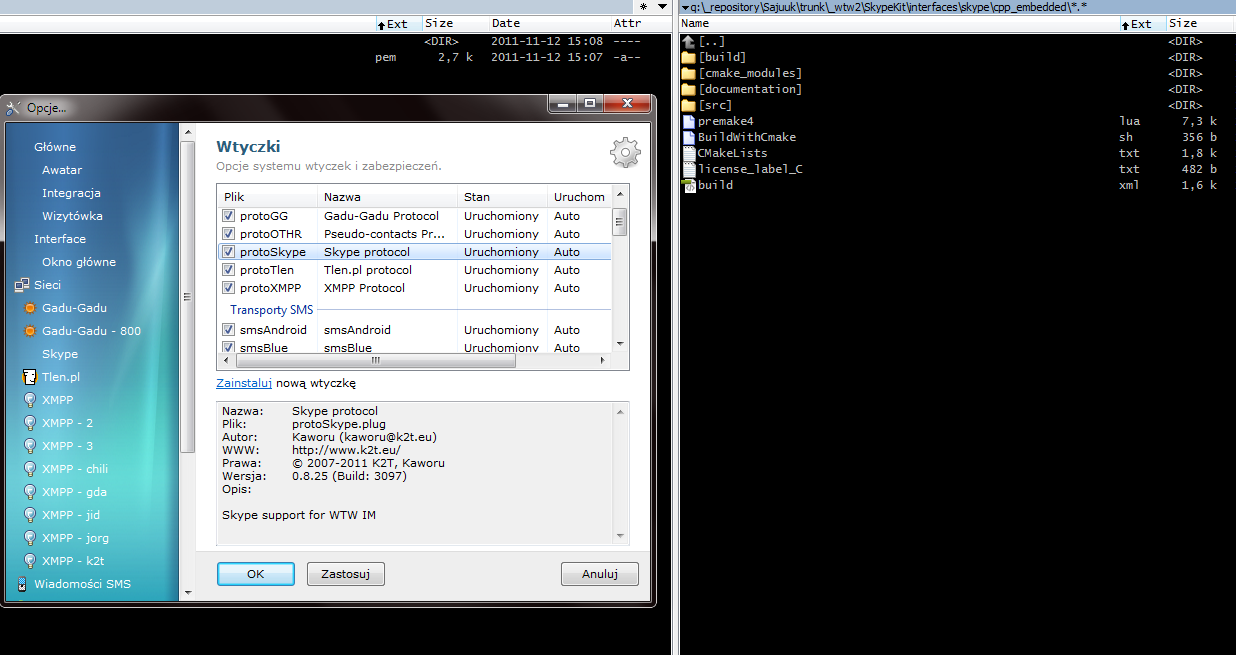
Task: Click the [cmake_modules] folder icon
Action: point(688,73)
